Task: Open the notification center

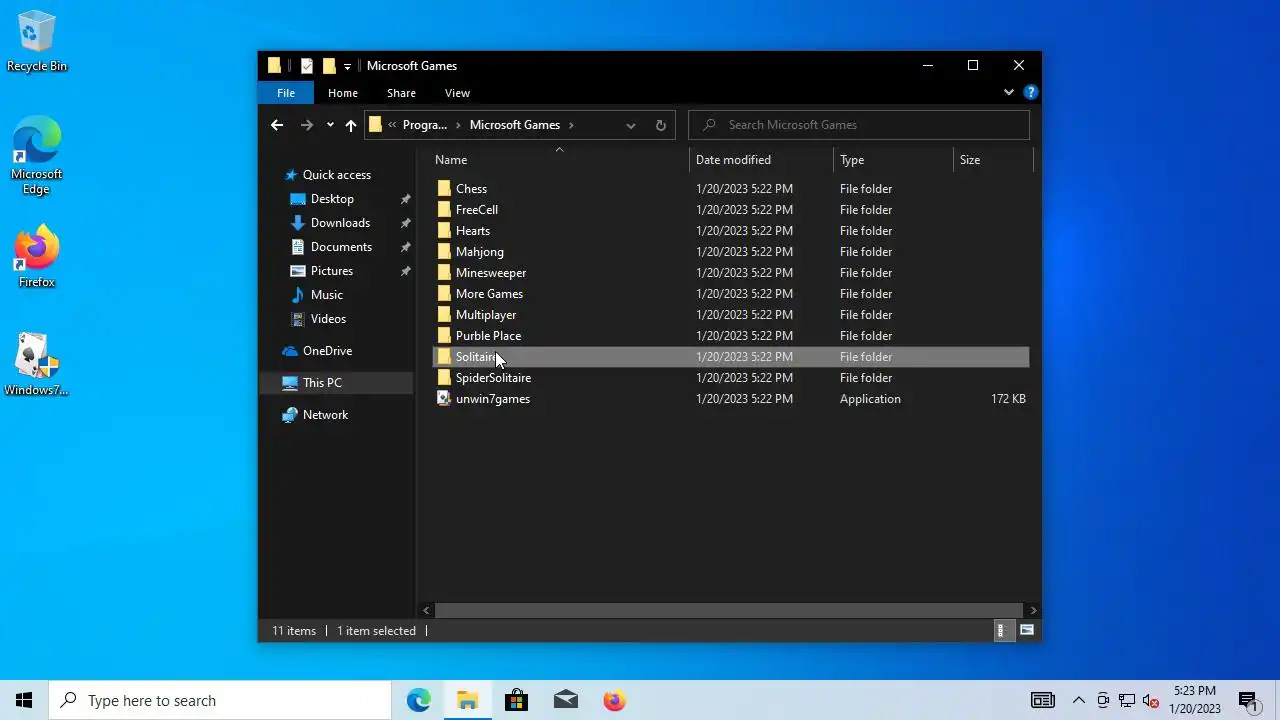Action: pyautogui.click(x=1248, y=700)
